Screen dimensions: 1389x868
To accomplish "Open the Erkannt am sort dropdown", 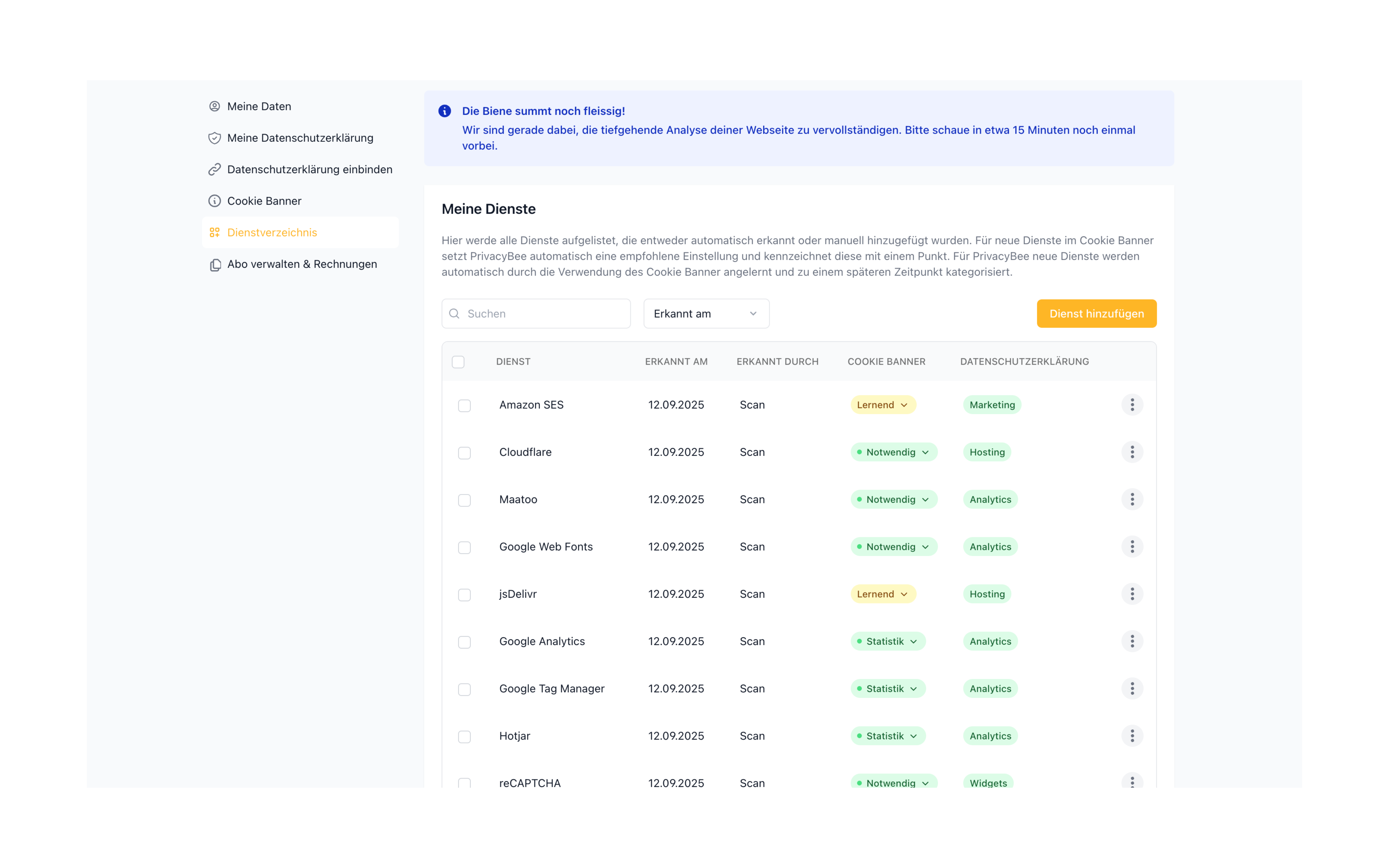I will (706, 313).
